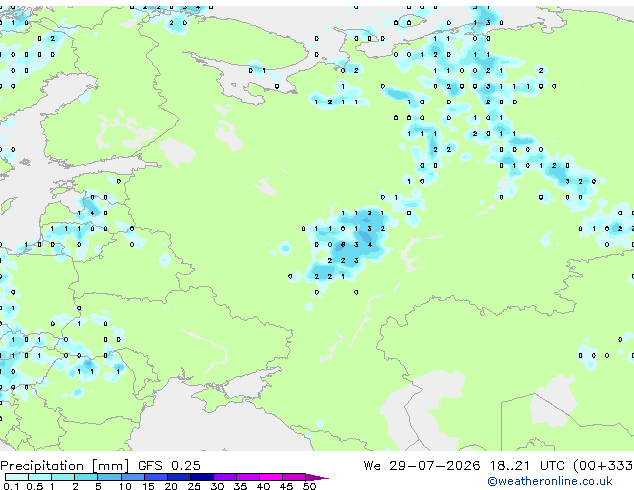Click the '0.1' legend scale value

click(11, 486)
